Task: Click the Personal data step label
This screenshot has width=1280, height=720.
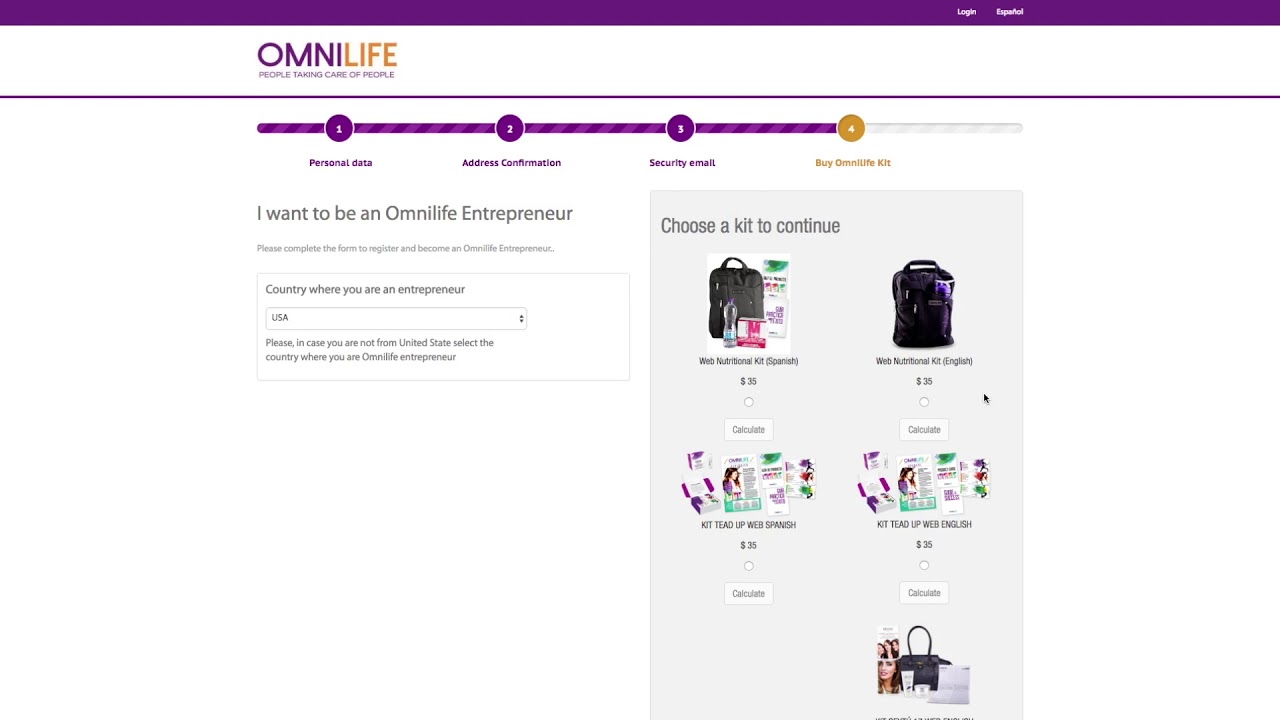Action: point(340,163)
